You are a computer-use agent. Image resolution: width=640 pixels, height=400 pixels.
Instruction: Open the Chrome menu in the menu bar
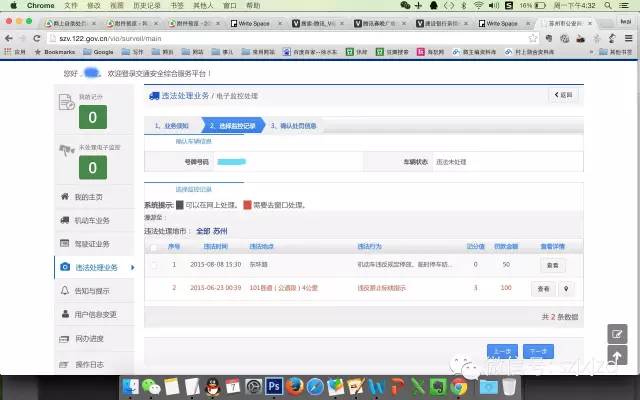point(40,5)
